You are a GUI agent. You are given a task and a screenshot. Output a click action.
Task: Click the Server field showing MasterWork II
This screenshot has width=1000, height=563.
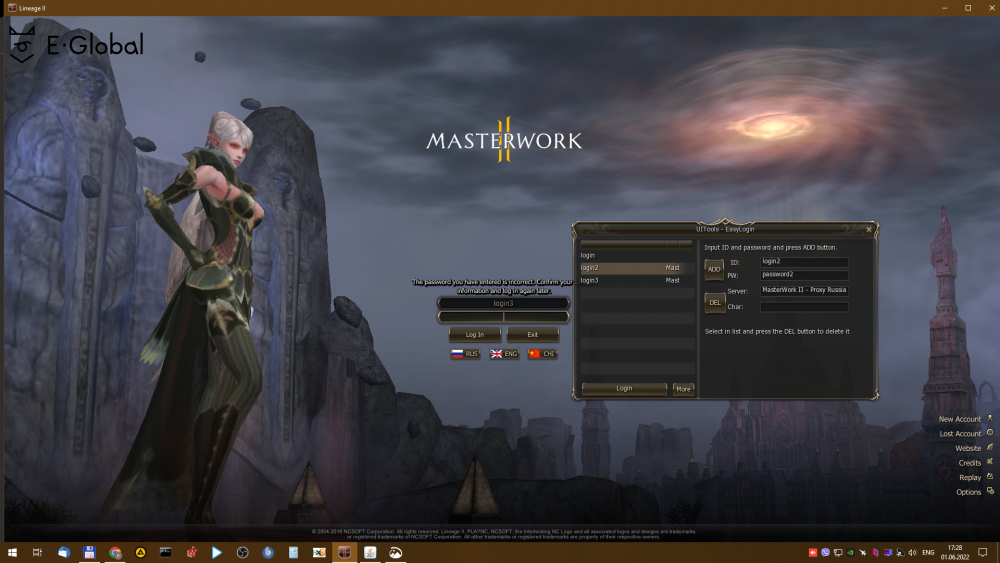pos(804,290)
